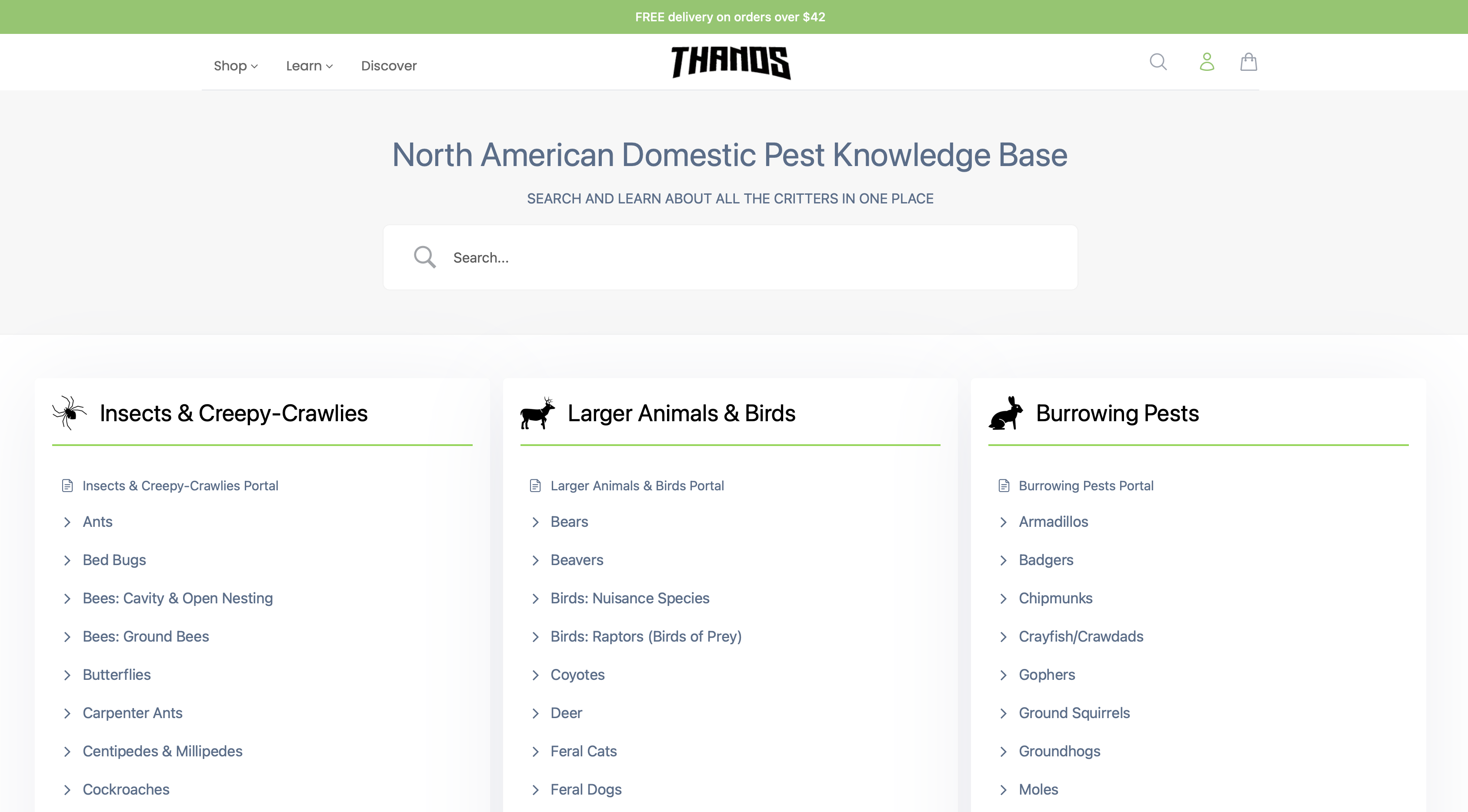The image size is (1468, 812).
Task: Open Larger Animals & Birds Portal link
Action: (x=637, y=486)
